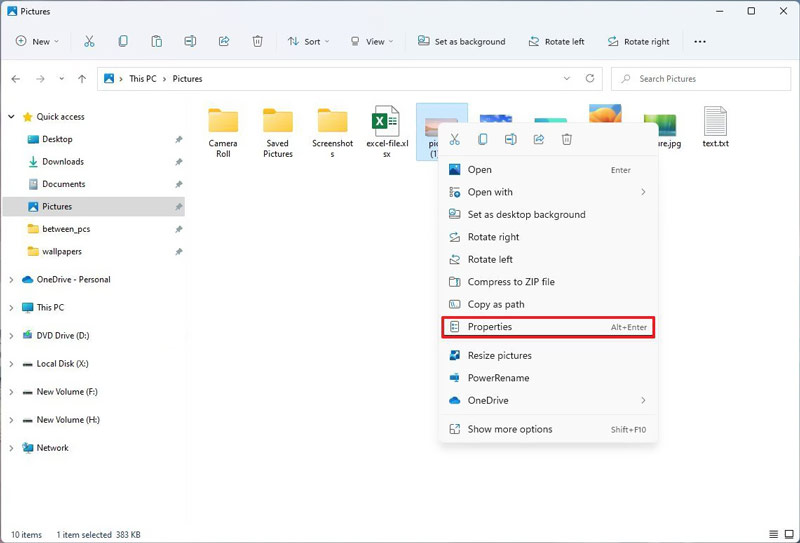Select the Camera Roll folder
The height and width of the screenshot is (543, 800).
pos(223,133)
